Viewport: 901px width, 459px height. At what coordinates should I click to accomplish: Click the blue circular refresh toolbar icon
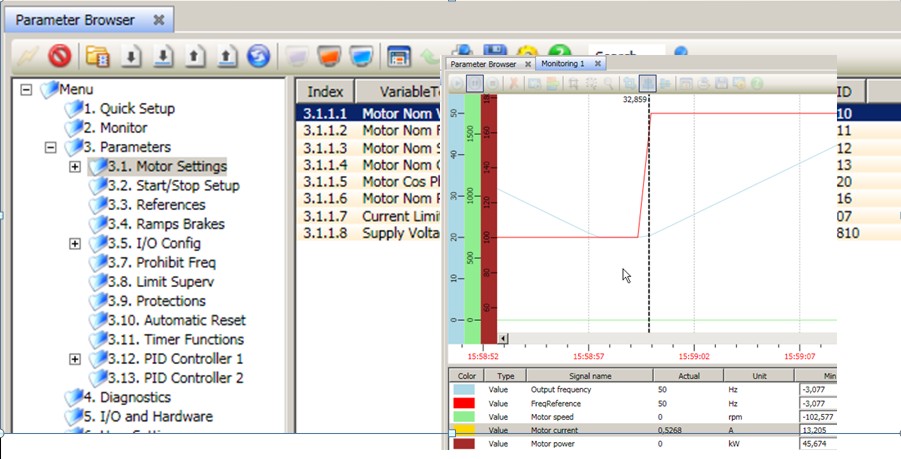[x=259, y=56]
